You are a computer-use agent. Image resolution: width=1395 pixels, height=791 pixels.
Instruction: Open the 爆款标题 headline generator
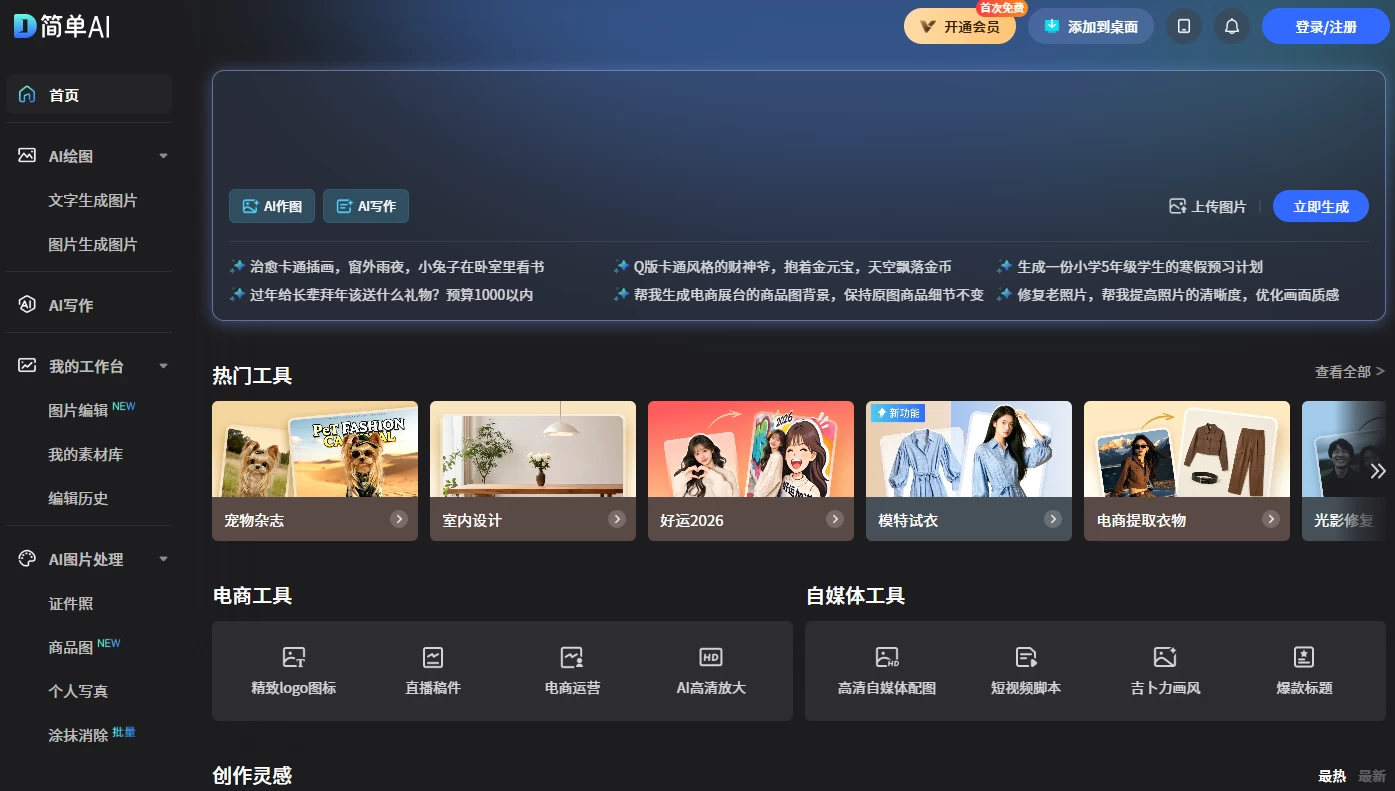coord(1303,671)
